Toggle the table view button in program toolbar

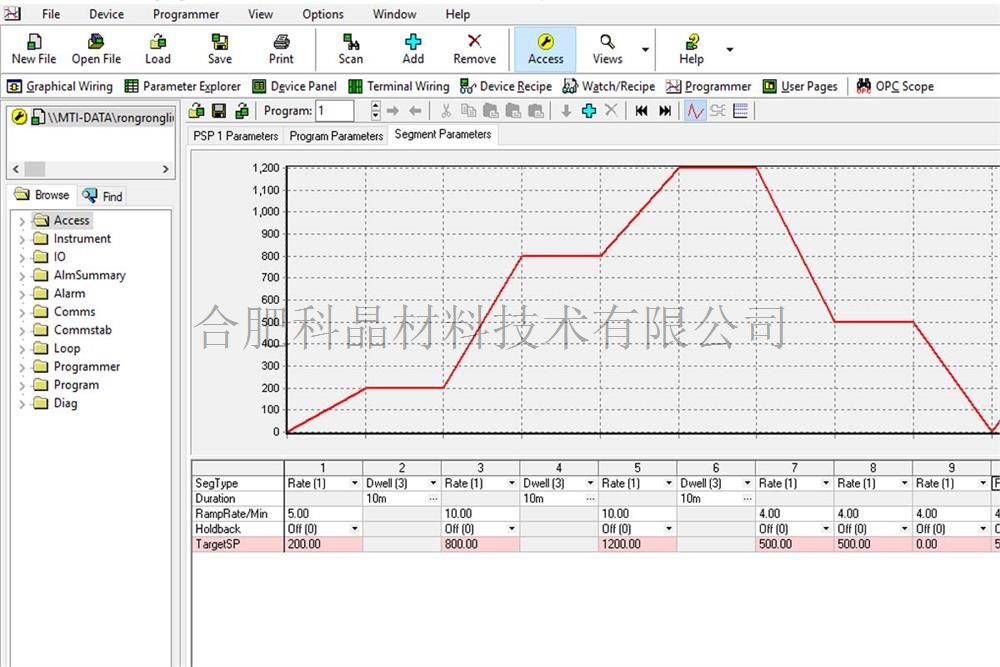741,111
